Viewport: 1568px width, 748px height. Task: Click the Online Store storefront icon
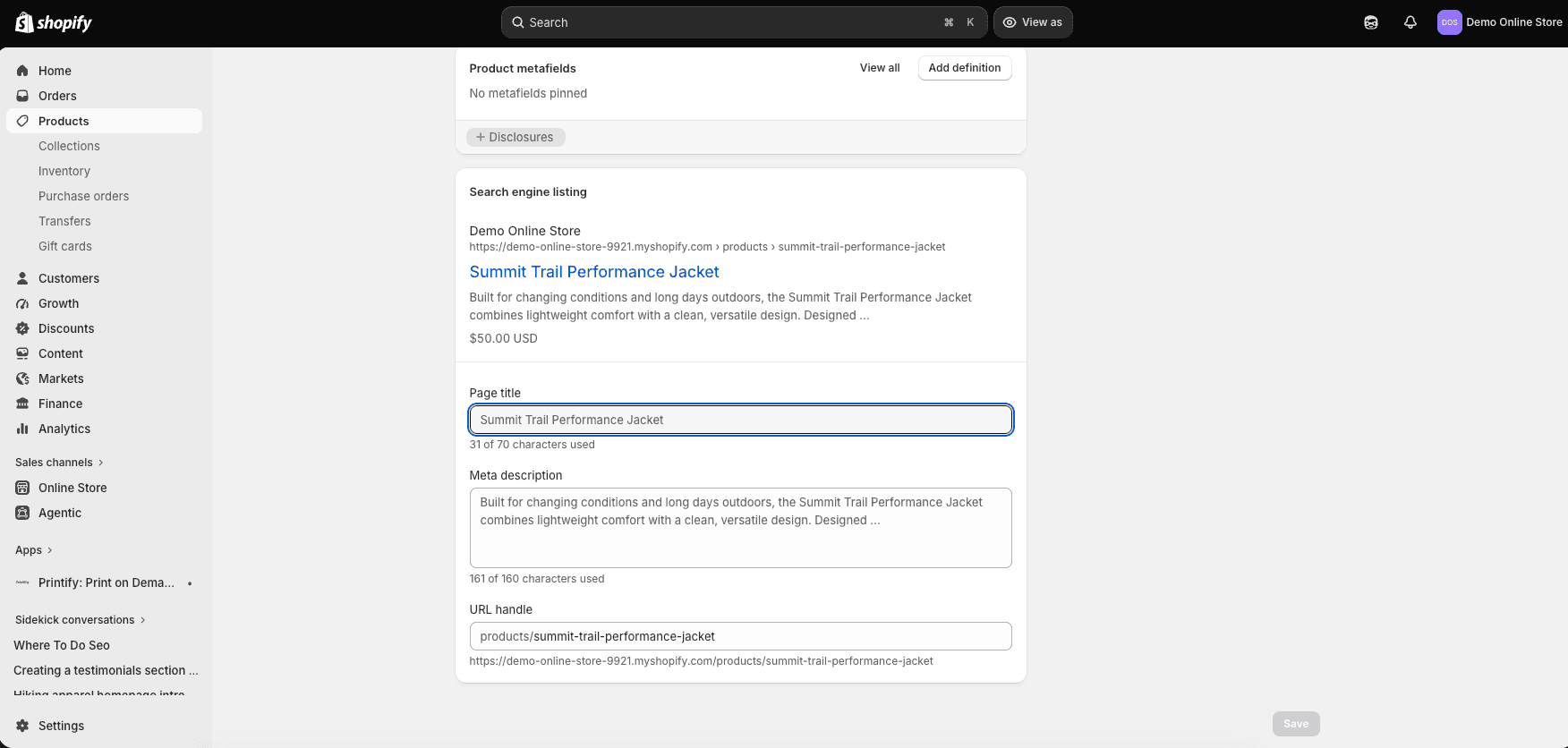click(x=22, y=488)
